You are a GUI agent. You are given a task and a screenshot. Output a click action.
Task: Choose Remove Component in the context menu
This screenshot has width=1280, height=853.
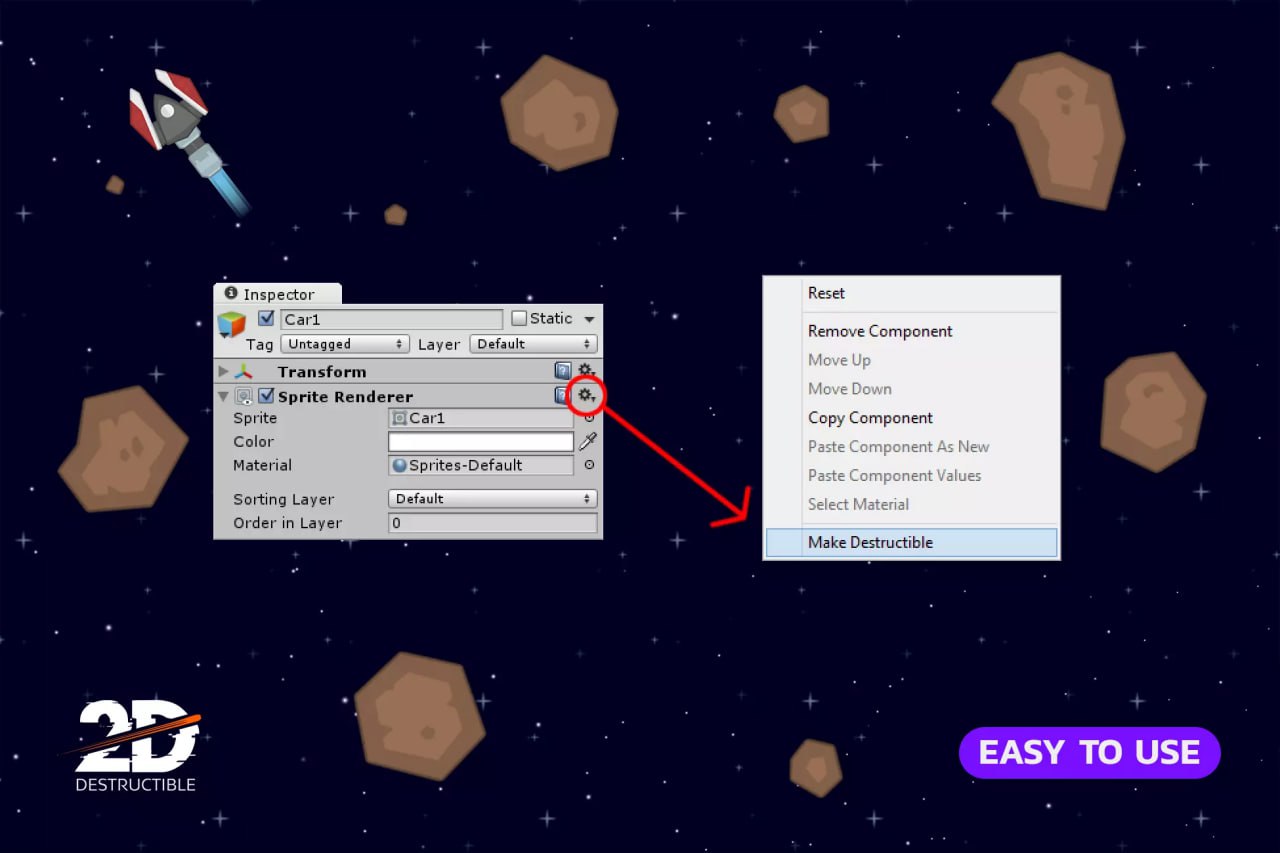click(x=880, y=331)
